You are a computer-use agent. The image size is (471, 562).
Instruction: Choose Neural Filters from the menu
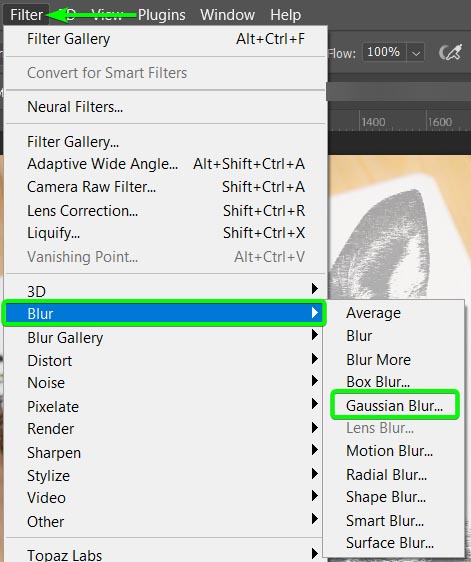(x=165, y=107)
